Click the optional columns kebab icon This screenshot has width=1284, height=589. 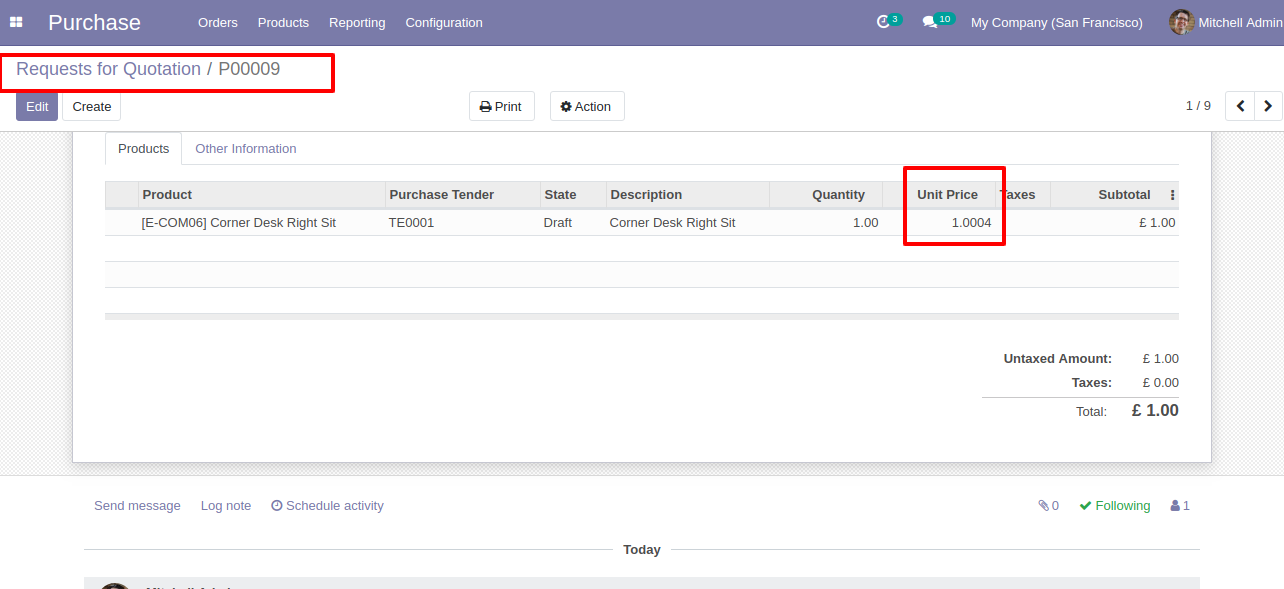pos(1172,195)
